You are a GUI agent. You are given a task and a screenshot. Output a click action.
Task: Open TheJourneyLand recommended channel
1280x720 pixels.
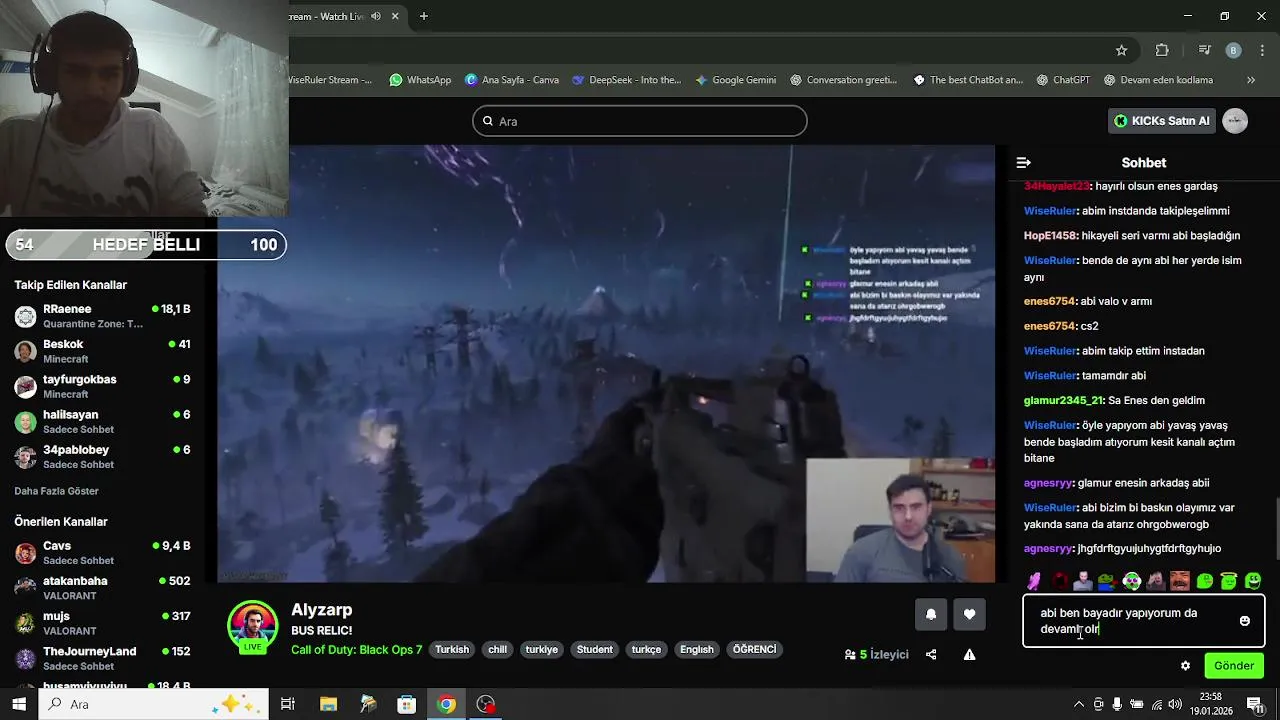[x=101, y=658]
